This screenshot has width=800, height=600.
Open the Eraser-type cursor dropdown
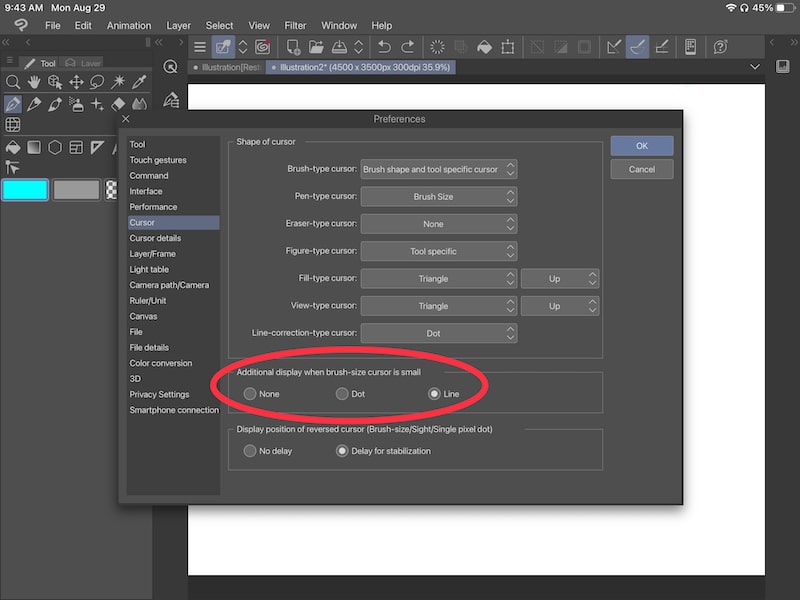coord(438,223)
